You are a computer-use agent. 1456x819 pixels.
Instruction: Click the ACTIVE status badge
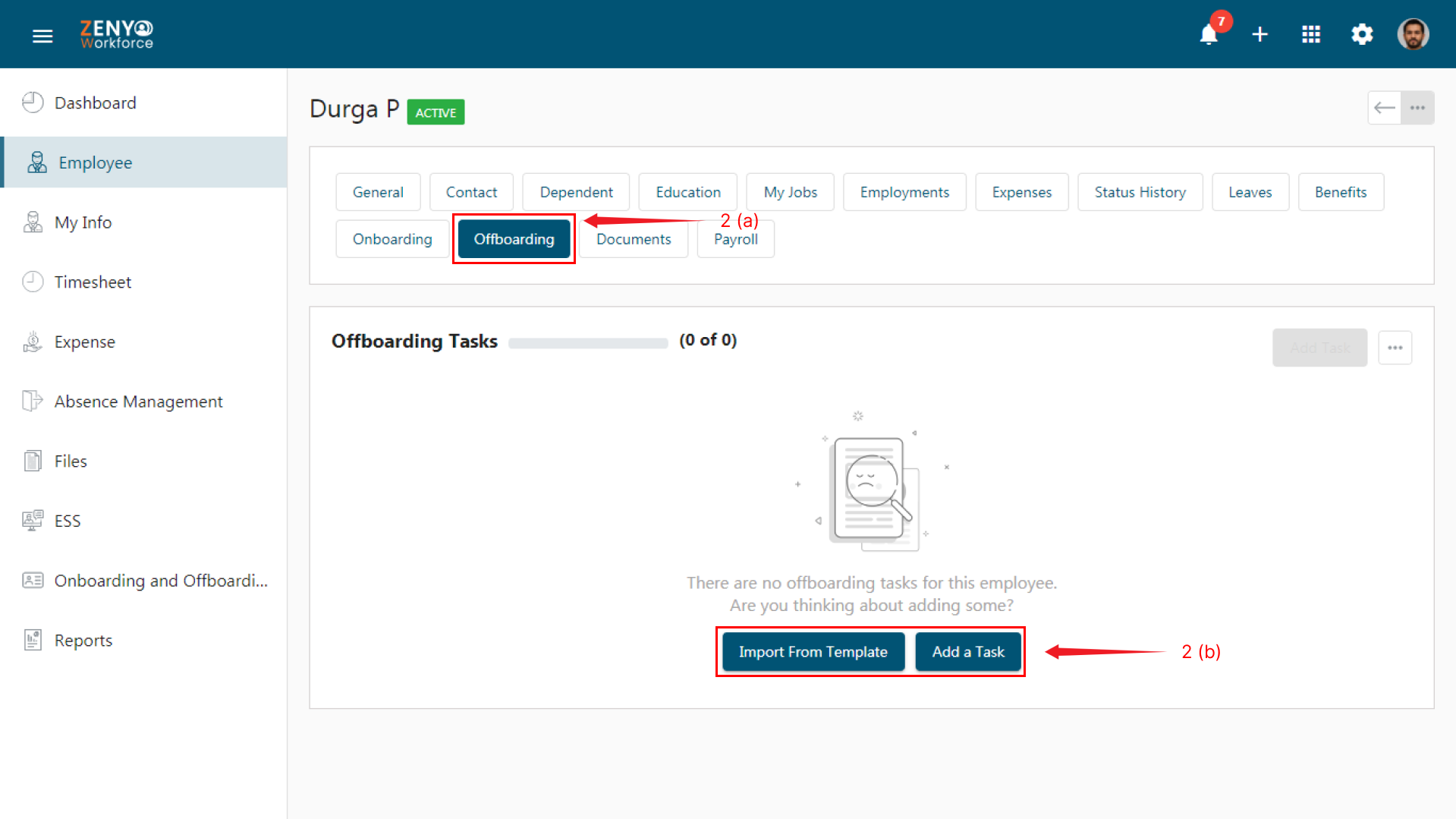(436, 112)
